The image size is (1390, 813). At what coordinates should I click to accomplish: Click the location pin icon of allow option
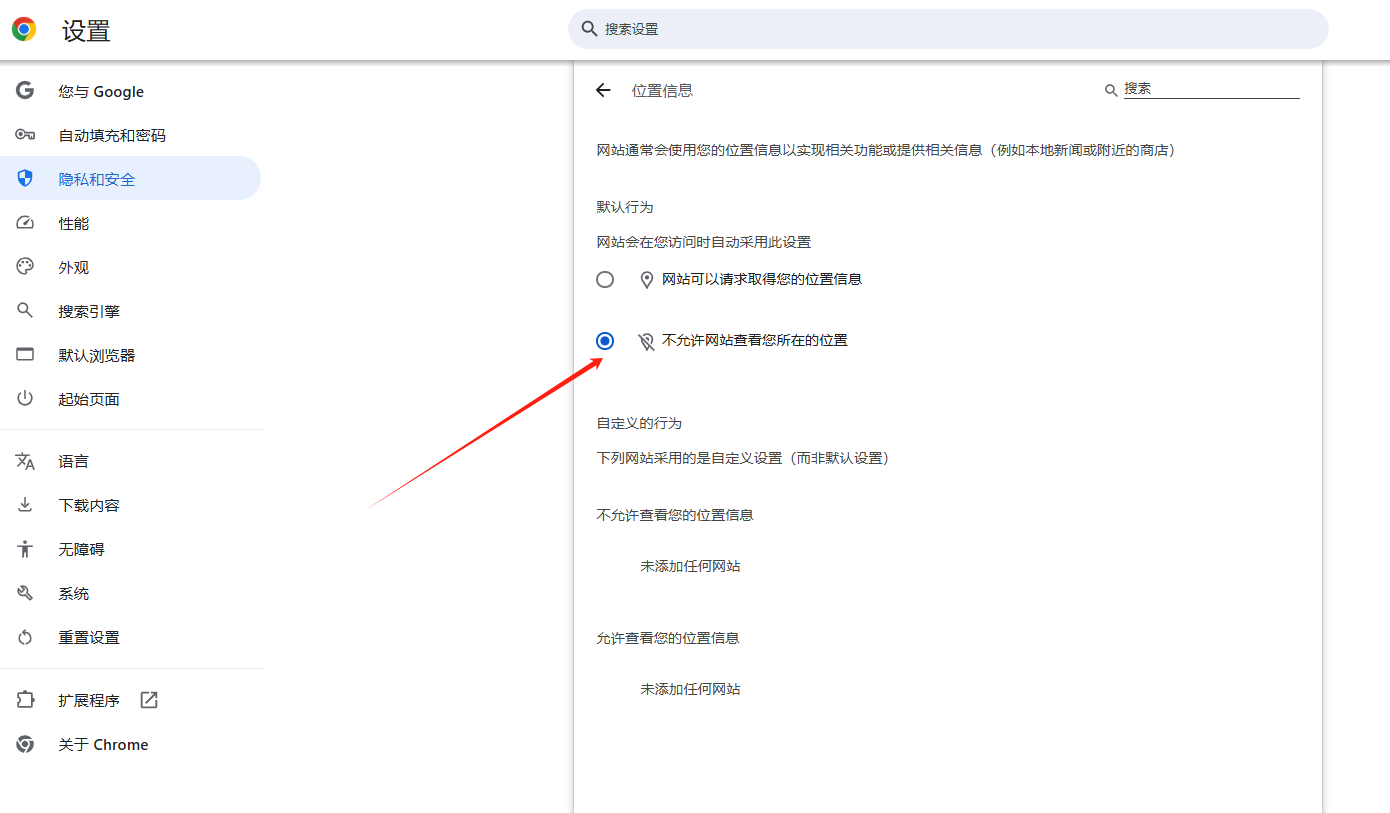click(647, 280)
